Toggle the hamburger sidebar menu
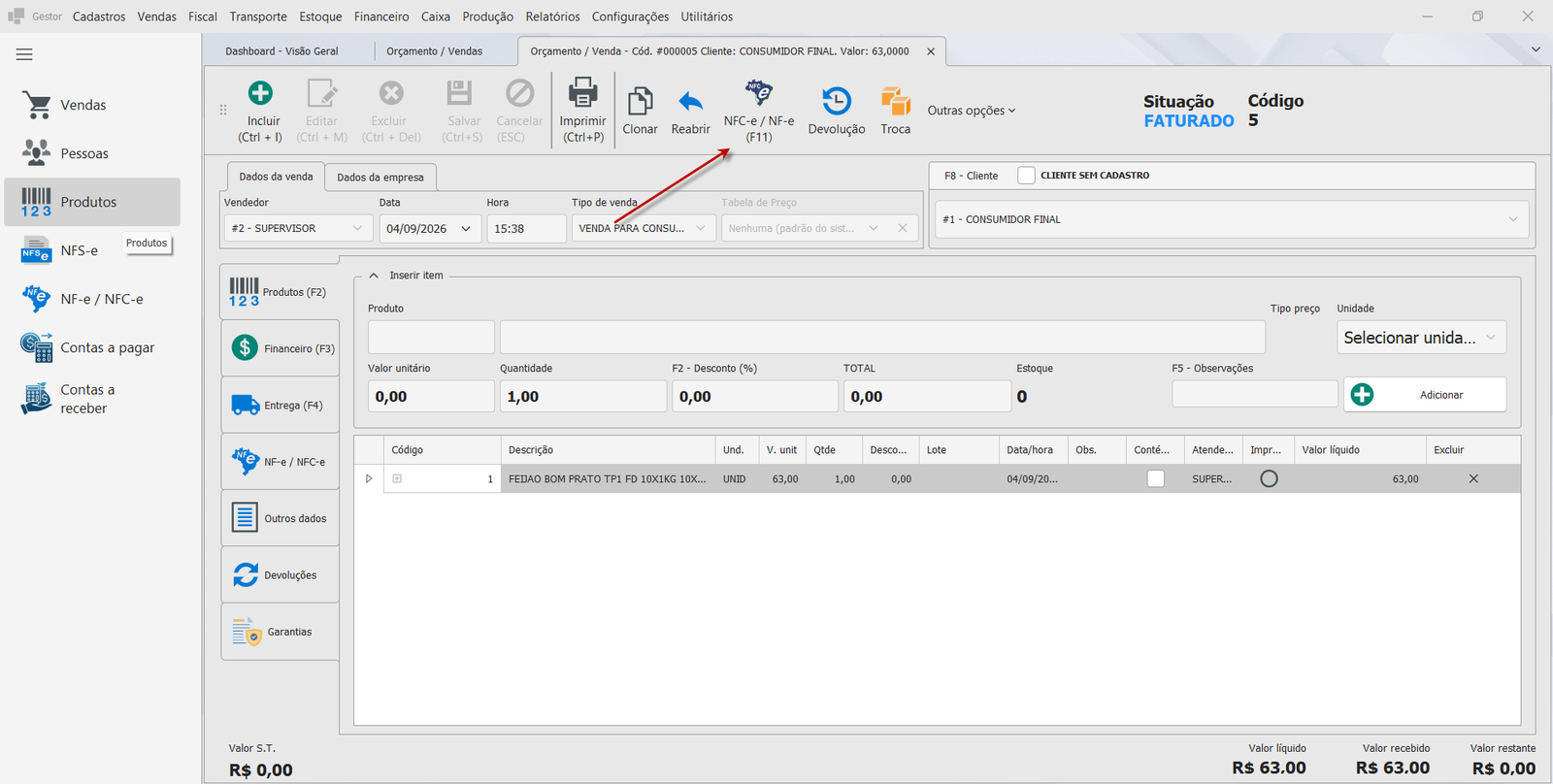This screenshot has width=1553, height=784. (24, 54)
